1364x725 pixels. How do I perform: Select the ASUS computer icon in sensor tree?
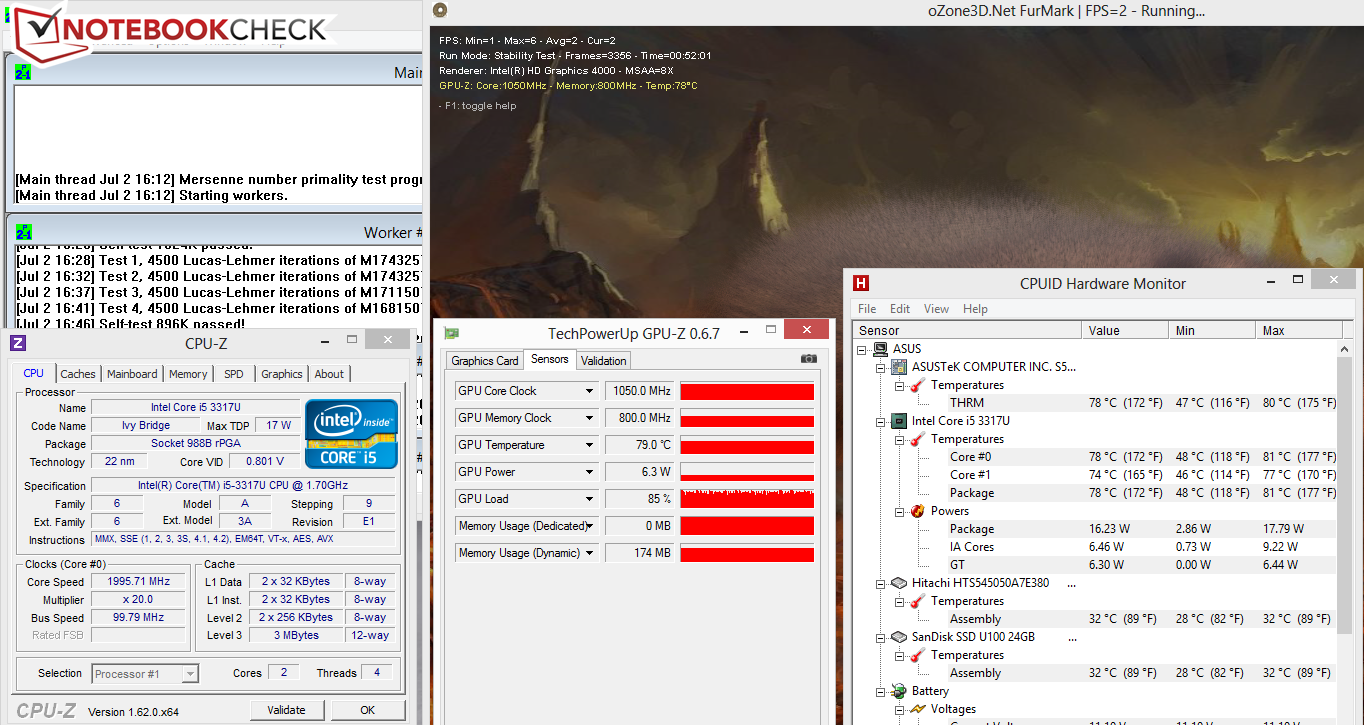(880, 349)
